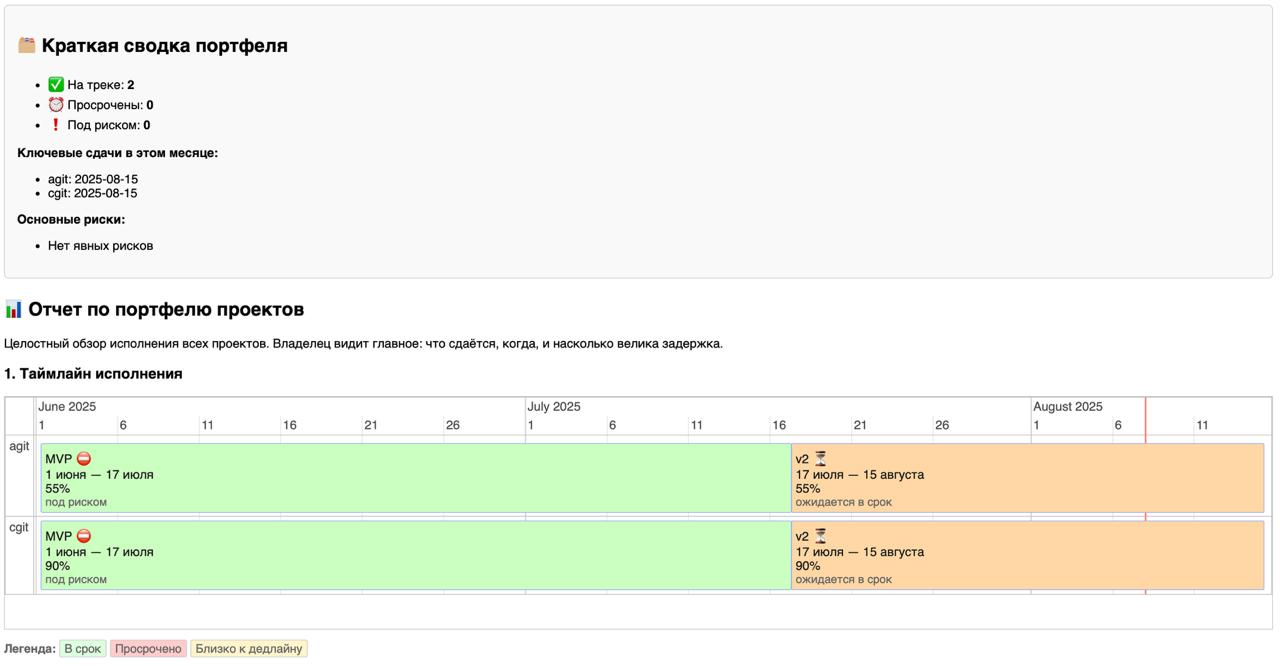Click the red current-date line in timeline header
This screenshot has height=666, width=1280.
[x=1145, y=416]
